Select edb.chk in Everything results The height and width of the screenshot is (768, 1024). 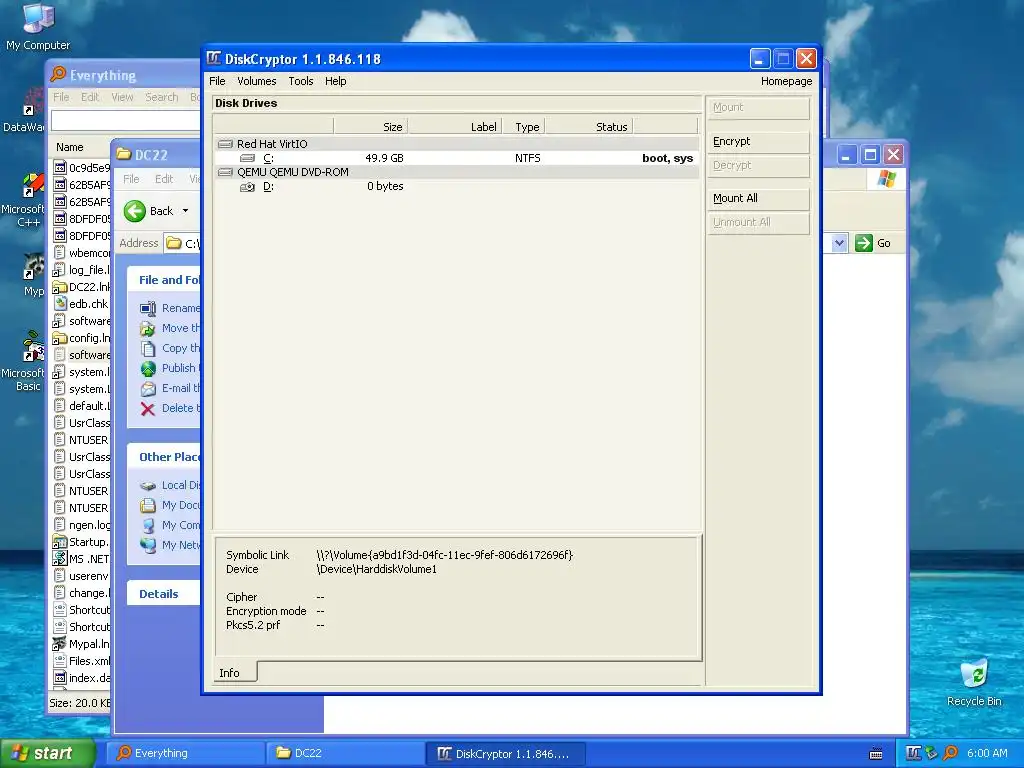click(x=82, y=304)
